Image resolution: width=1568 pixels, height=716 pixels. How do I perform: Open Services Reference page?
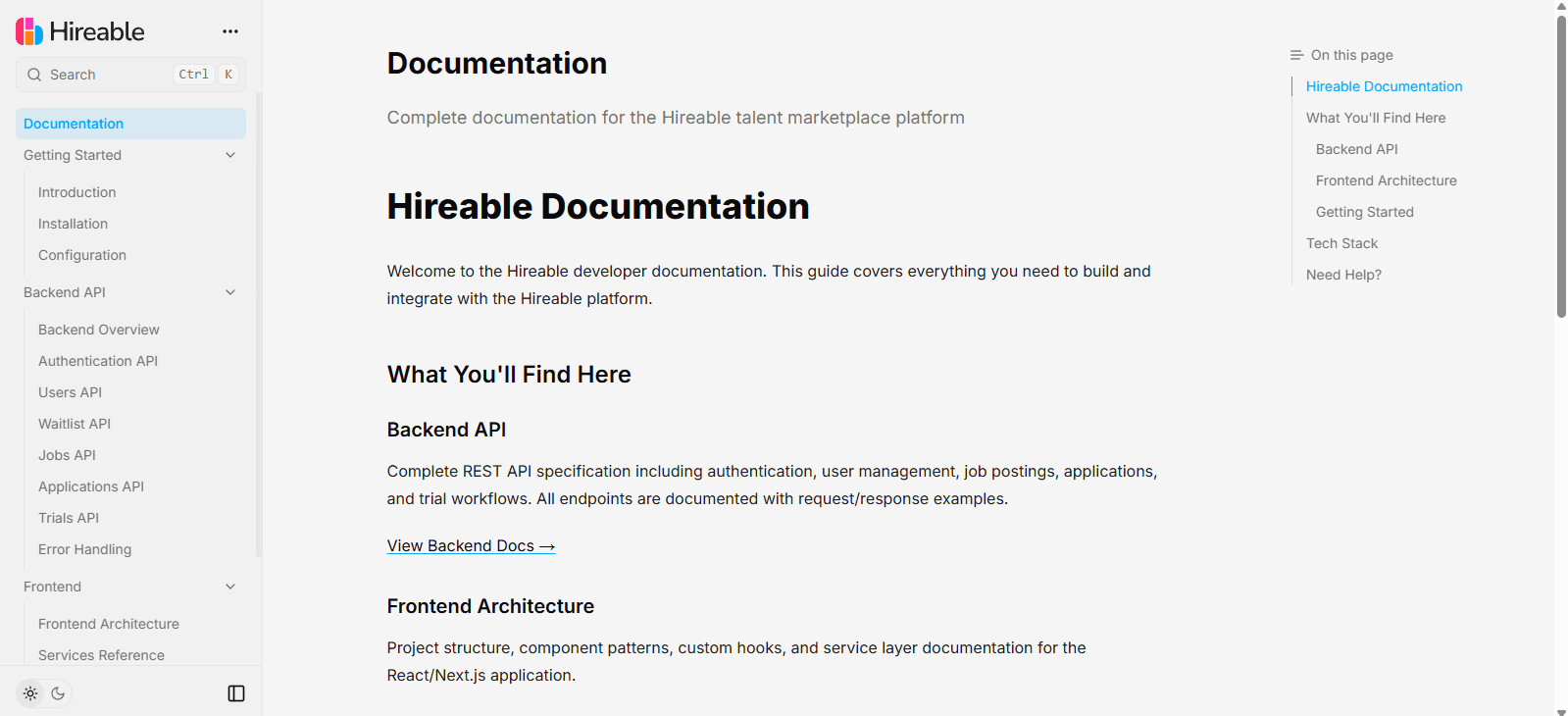[x=101, y=655]
